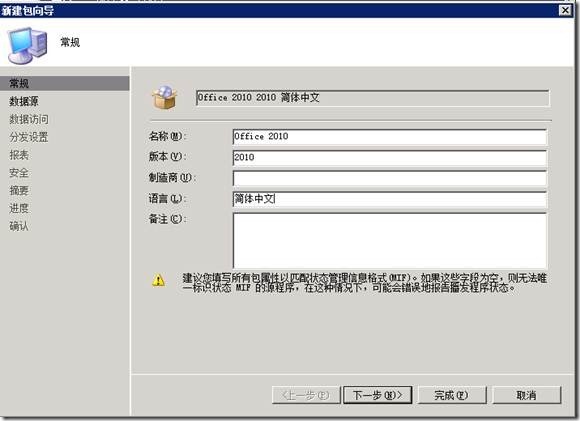This screenshot has width=580, height=421.
Task: Select the 摘要 step in sidebar
Action: pos(19,190)
